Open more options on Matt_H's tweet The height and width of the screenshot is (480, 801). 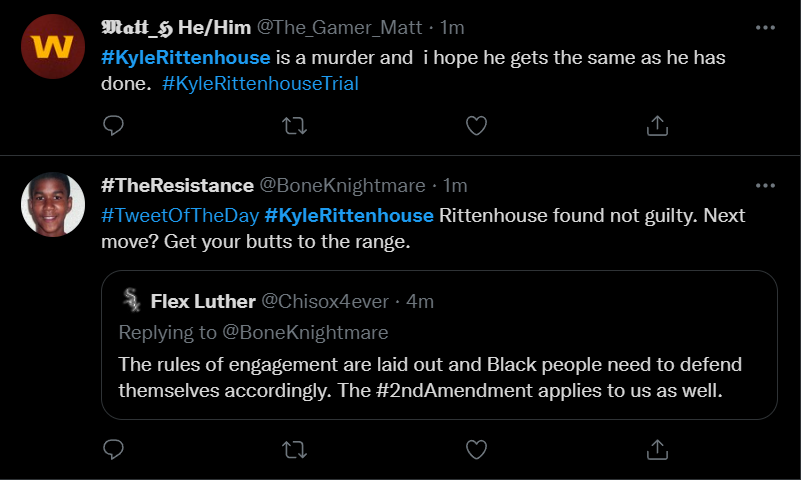pyautogui.click(x=765, y=27)
